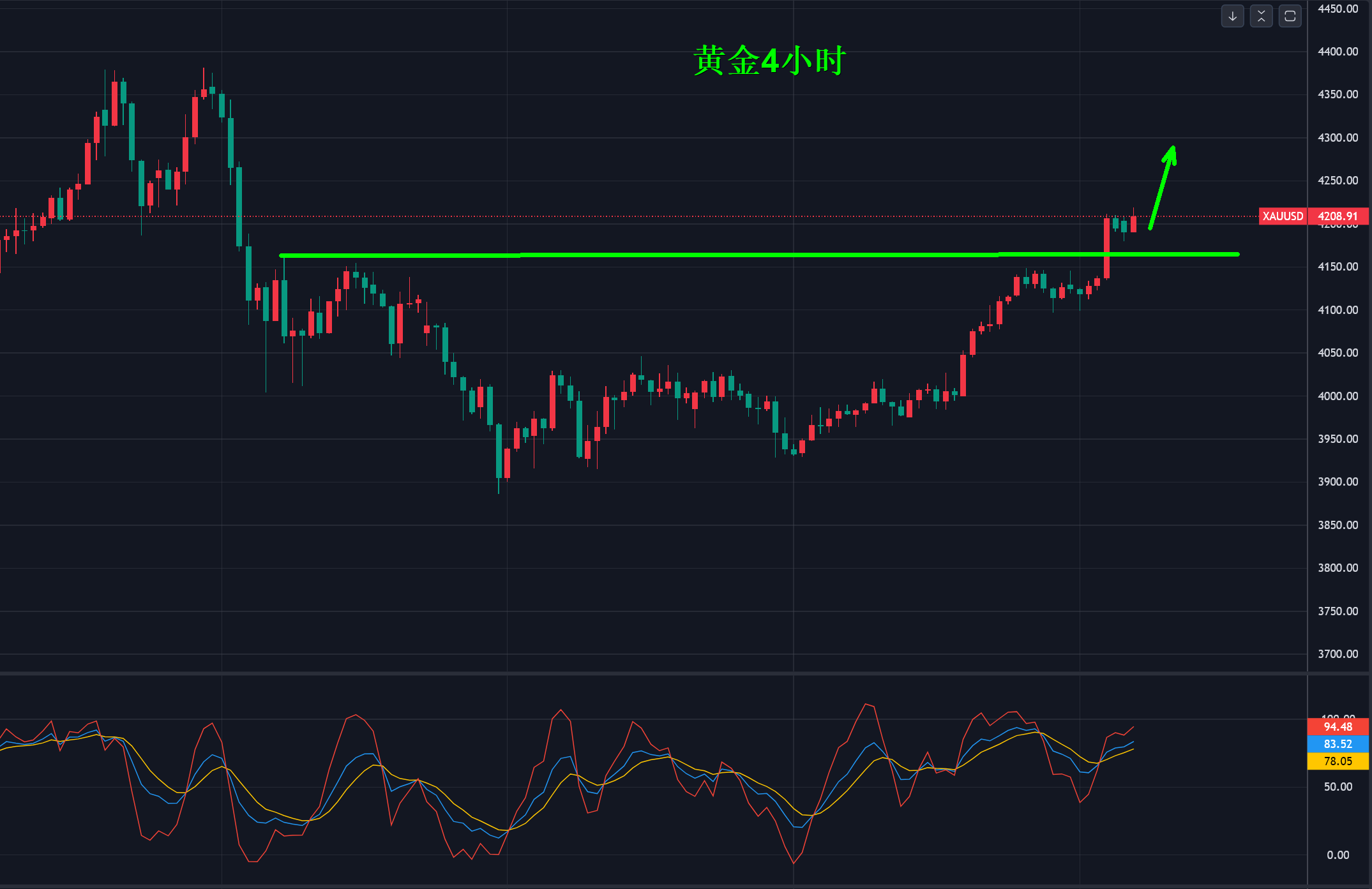Click the XAUUSD symbol price label

[1282, 216]
